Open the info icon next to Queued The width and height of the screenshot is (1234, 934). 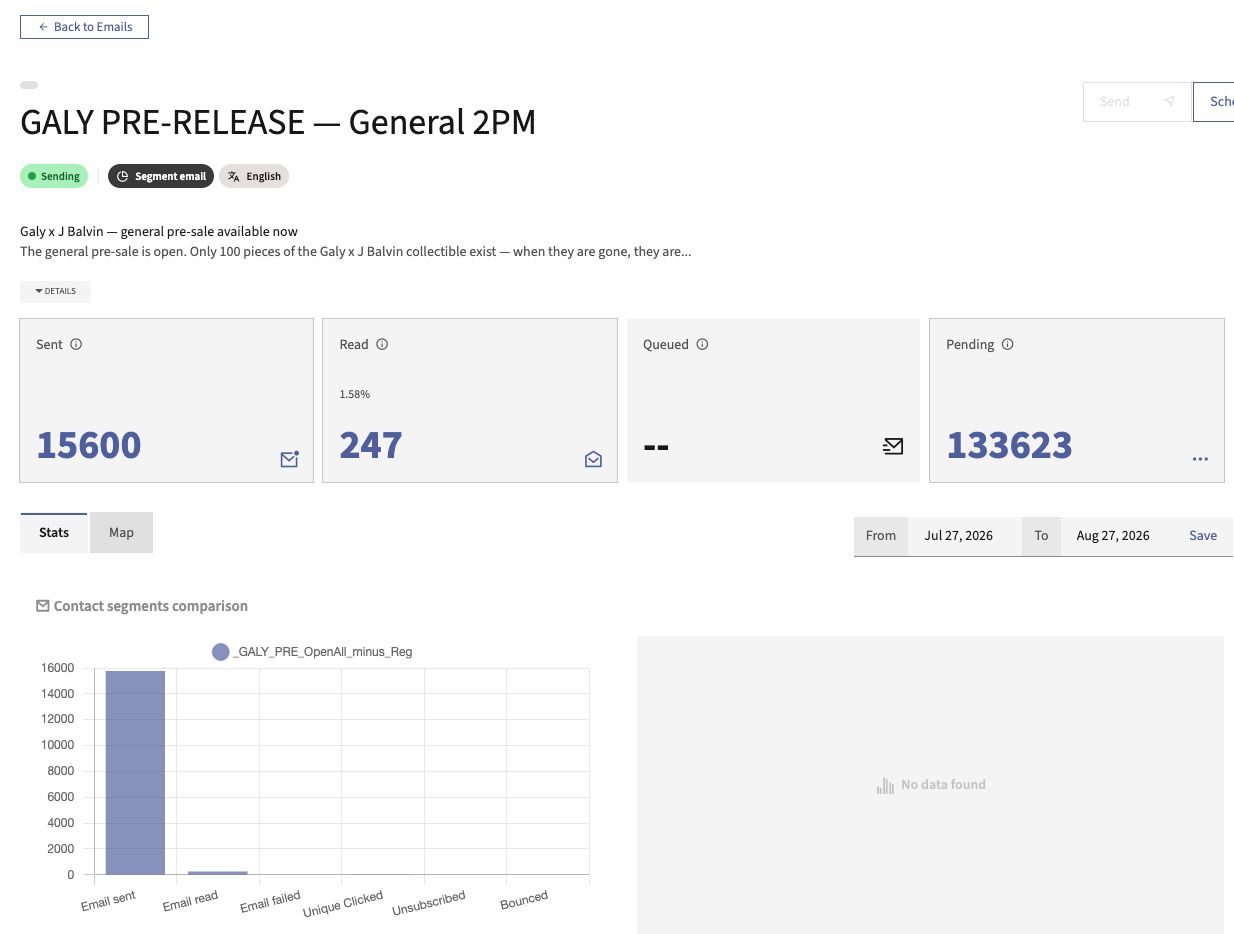[702, 344]
